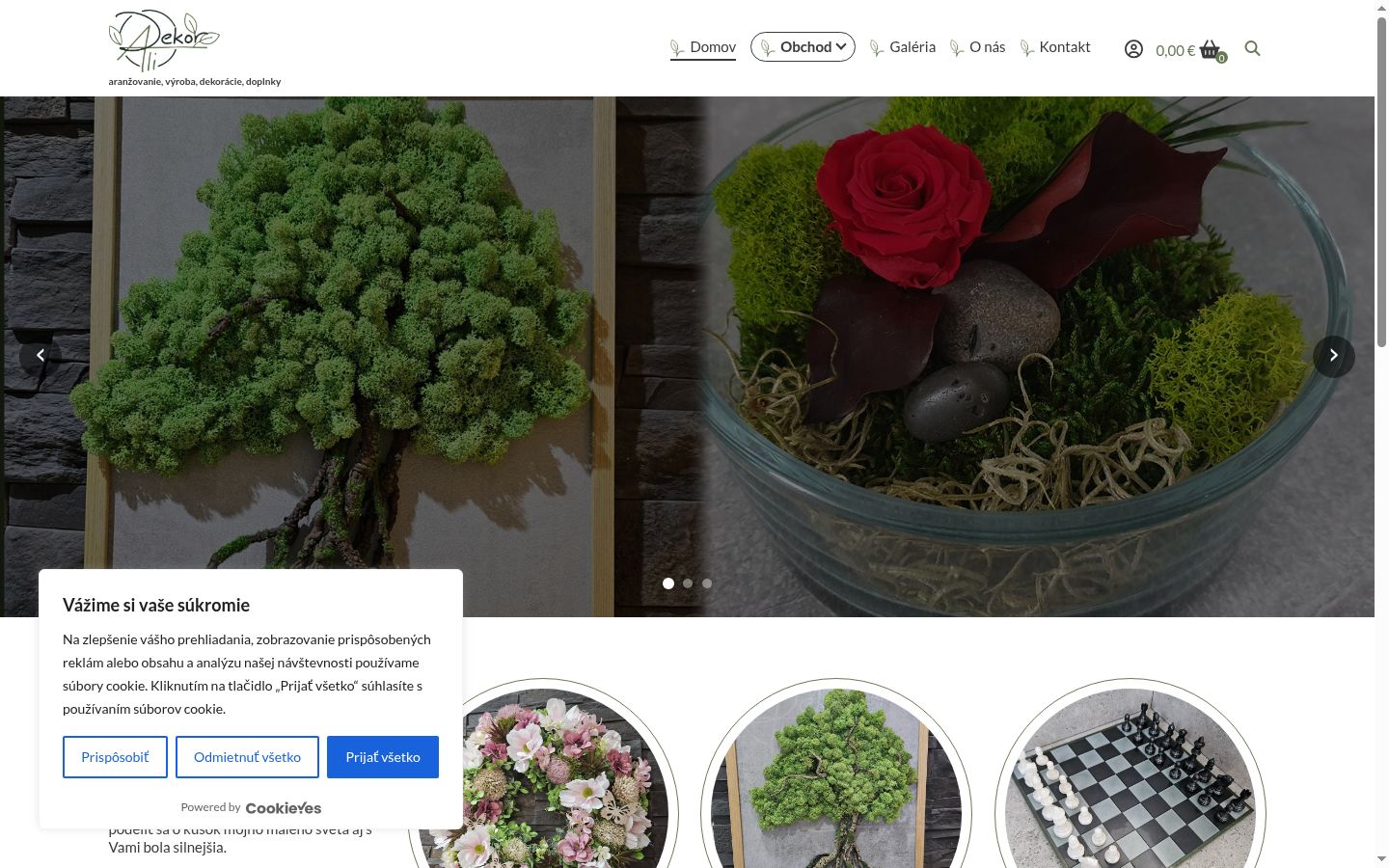Open the Kontakt menu item
The height and width of the screenshot is (868, 1389).
[1055, 47]
